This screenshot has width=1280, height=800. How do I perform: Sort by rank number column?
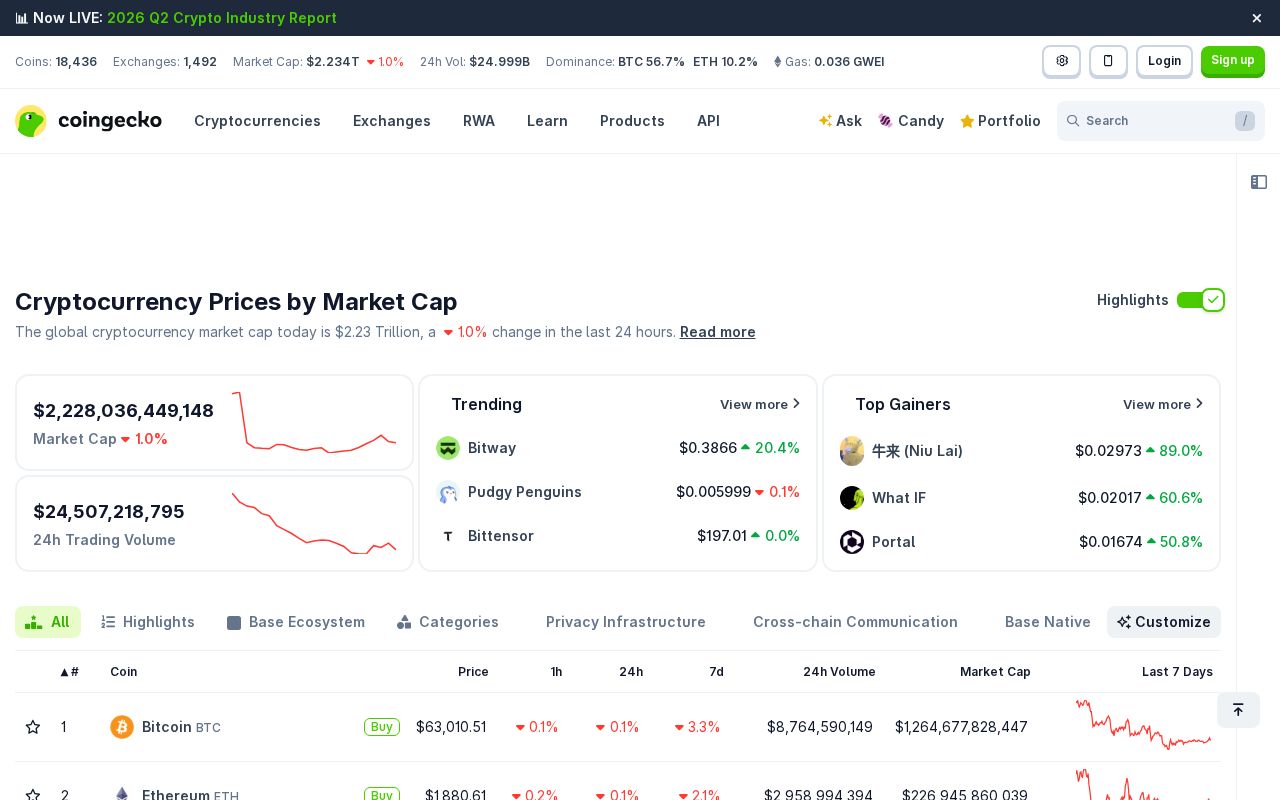(69, 672)
